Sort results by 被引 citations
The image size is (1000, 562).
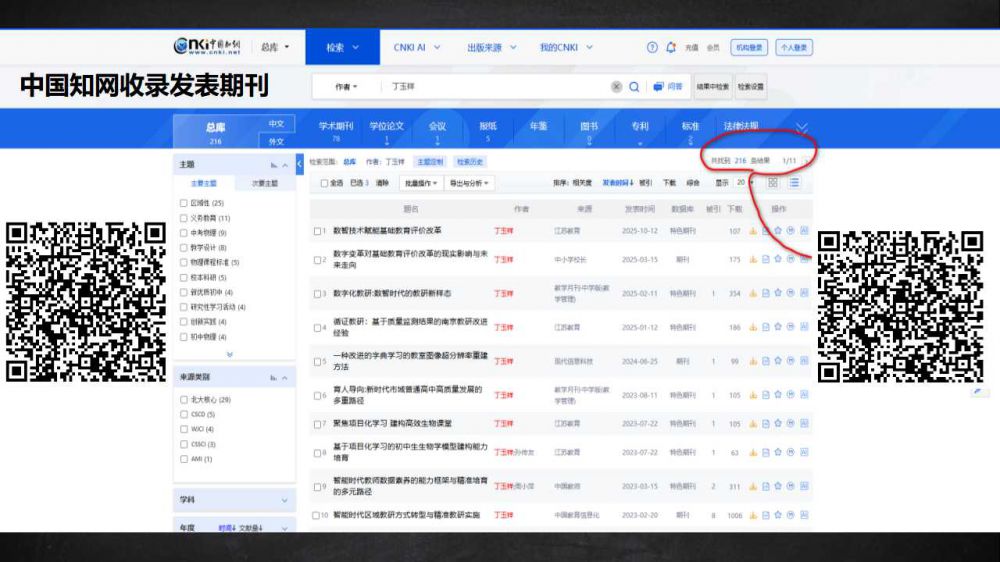[x=645, y=184]
